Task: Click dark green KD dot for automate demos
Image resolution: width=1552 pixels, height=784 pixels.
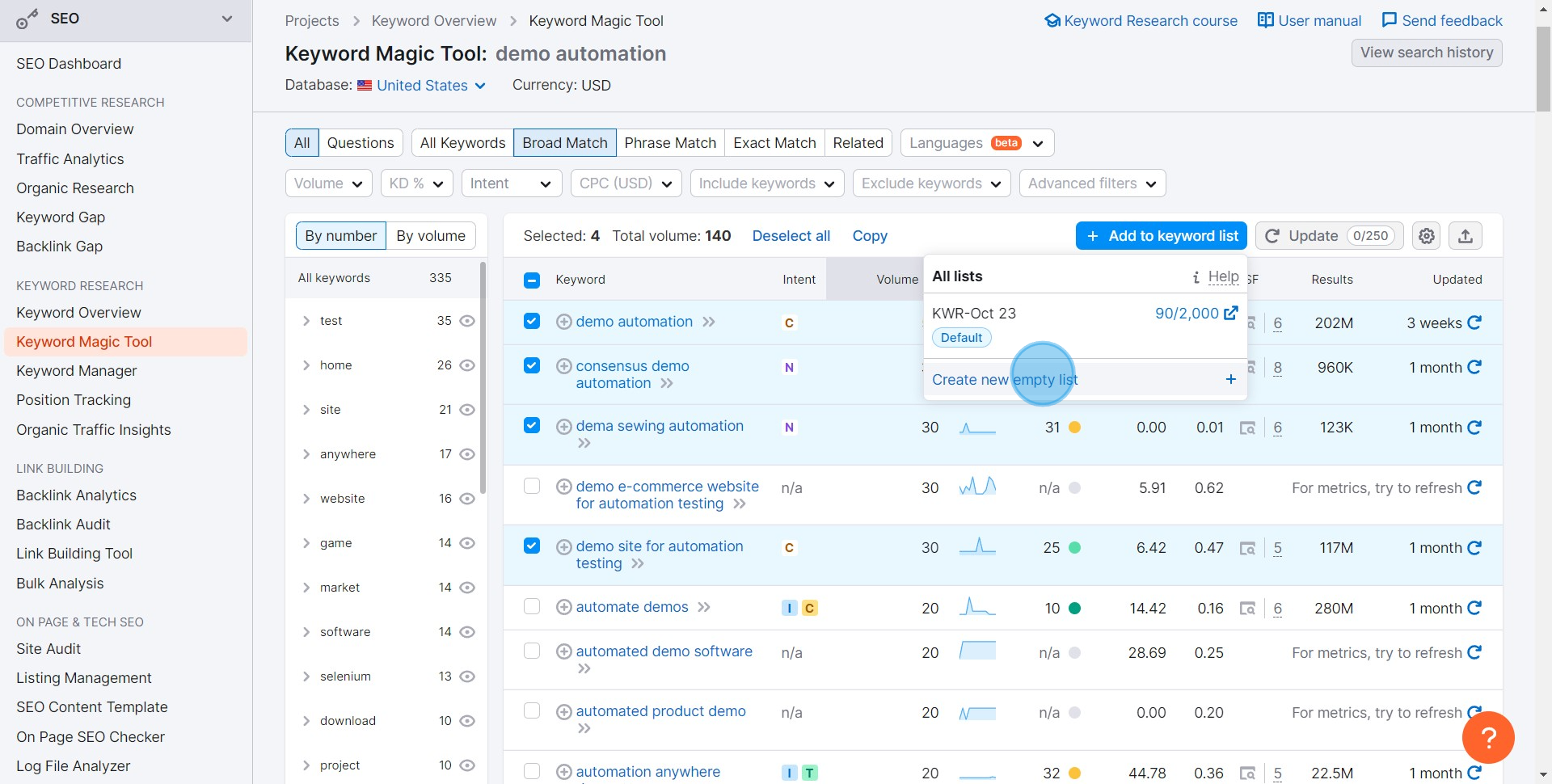Action: [1074, 608]
